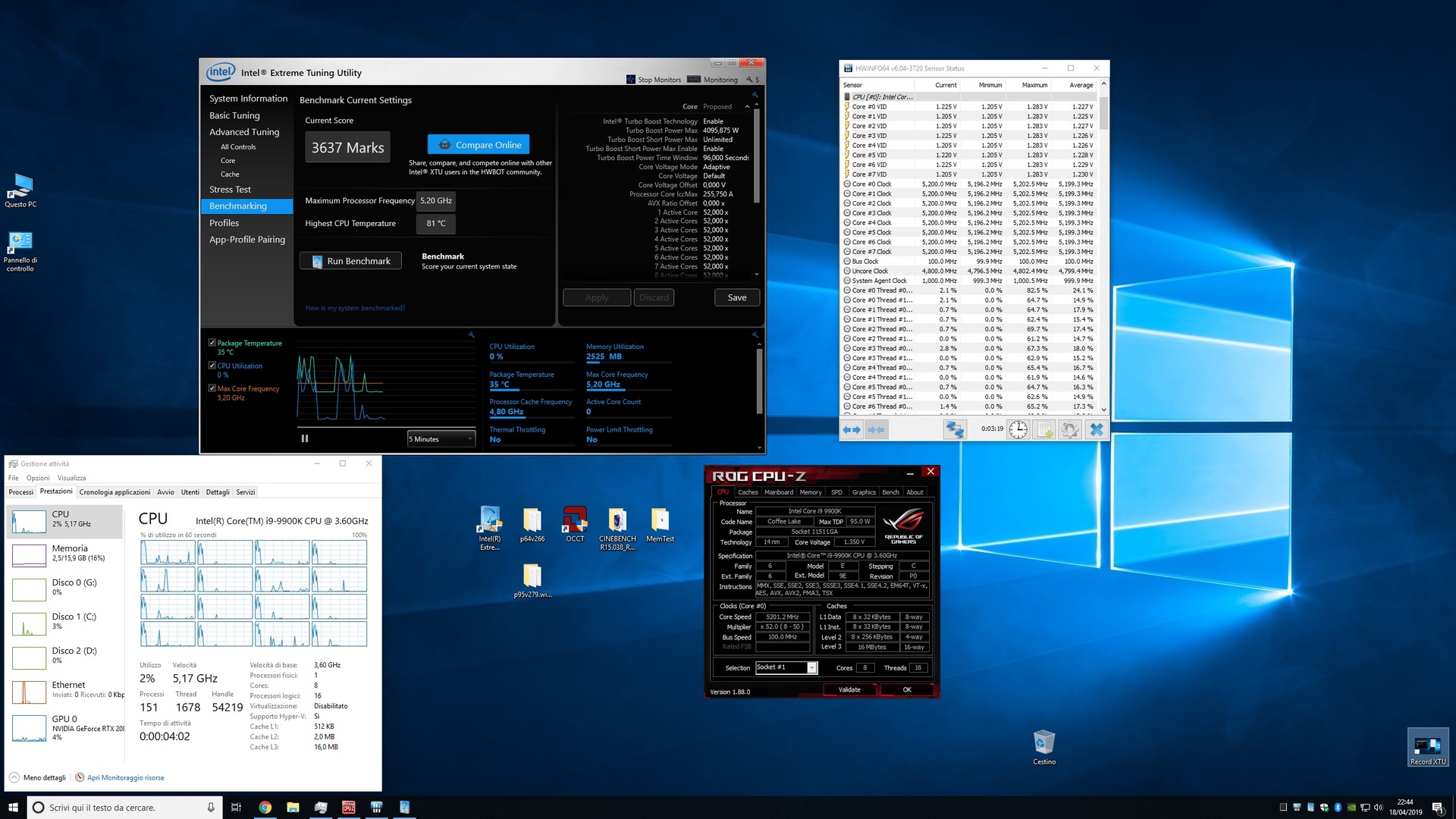Click Stop Monitors in Intel XTU
The image size is (1456, 819).
point(654,80)
